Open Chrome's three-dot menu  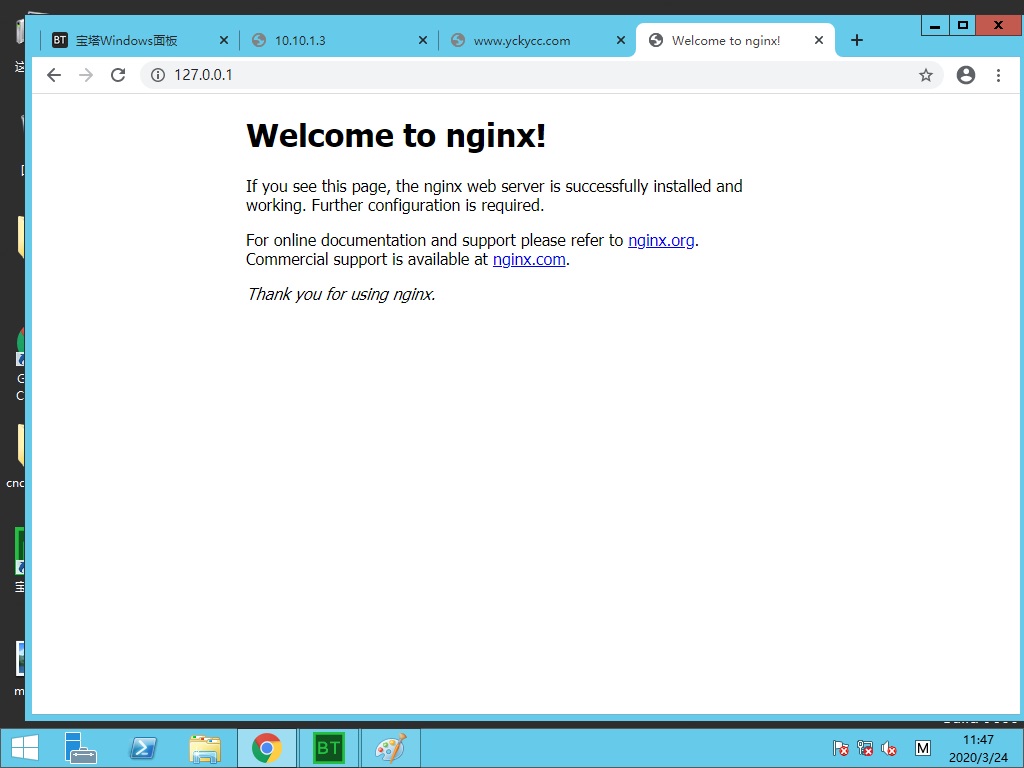(998, 75)
